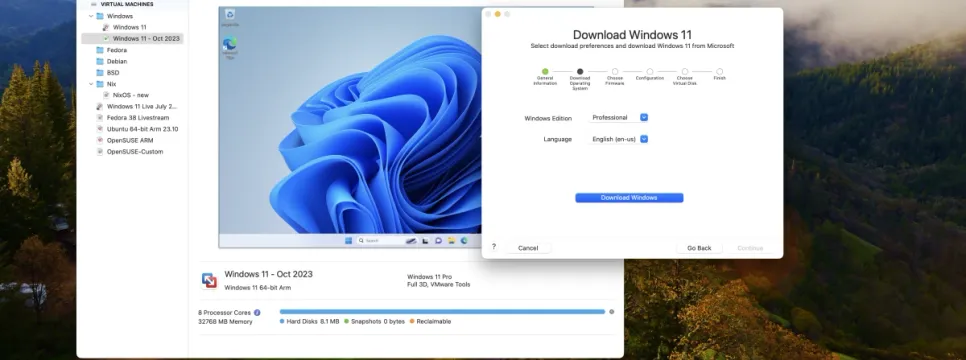Click the Download Windows button
966x360 pixels.
tap(629, 198)
